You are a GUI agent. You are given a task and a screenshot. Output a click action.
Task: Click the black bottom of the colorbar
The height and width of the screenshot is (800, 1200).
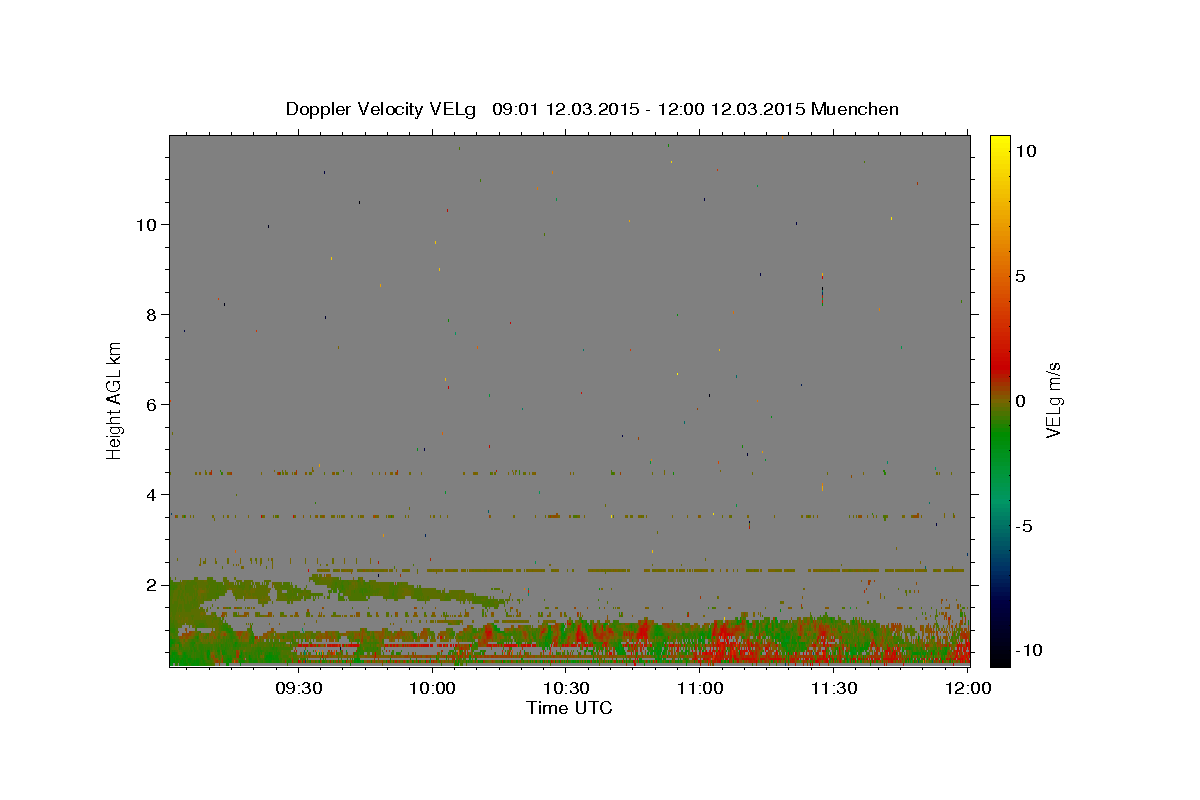pyautogui.click(x=999, y=655)
